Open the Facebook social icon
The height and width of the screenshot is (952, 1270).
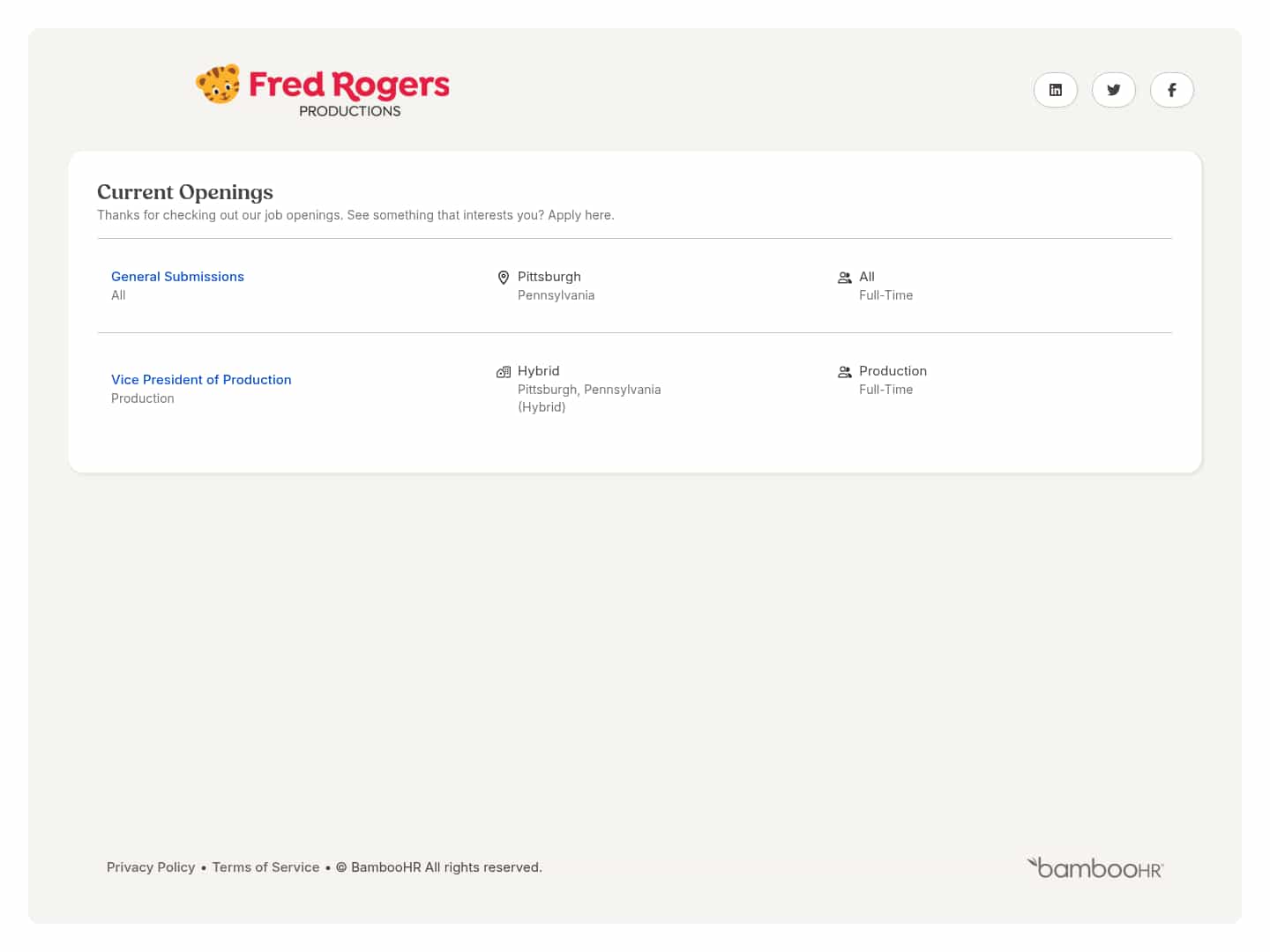(x=1171, y=90)
